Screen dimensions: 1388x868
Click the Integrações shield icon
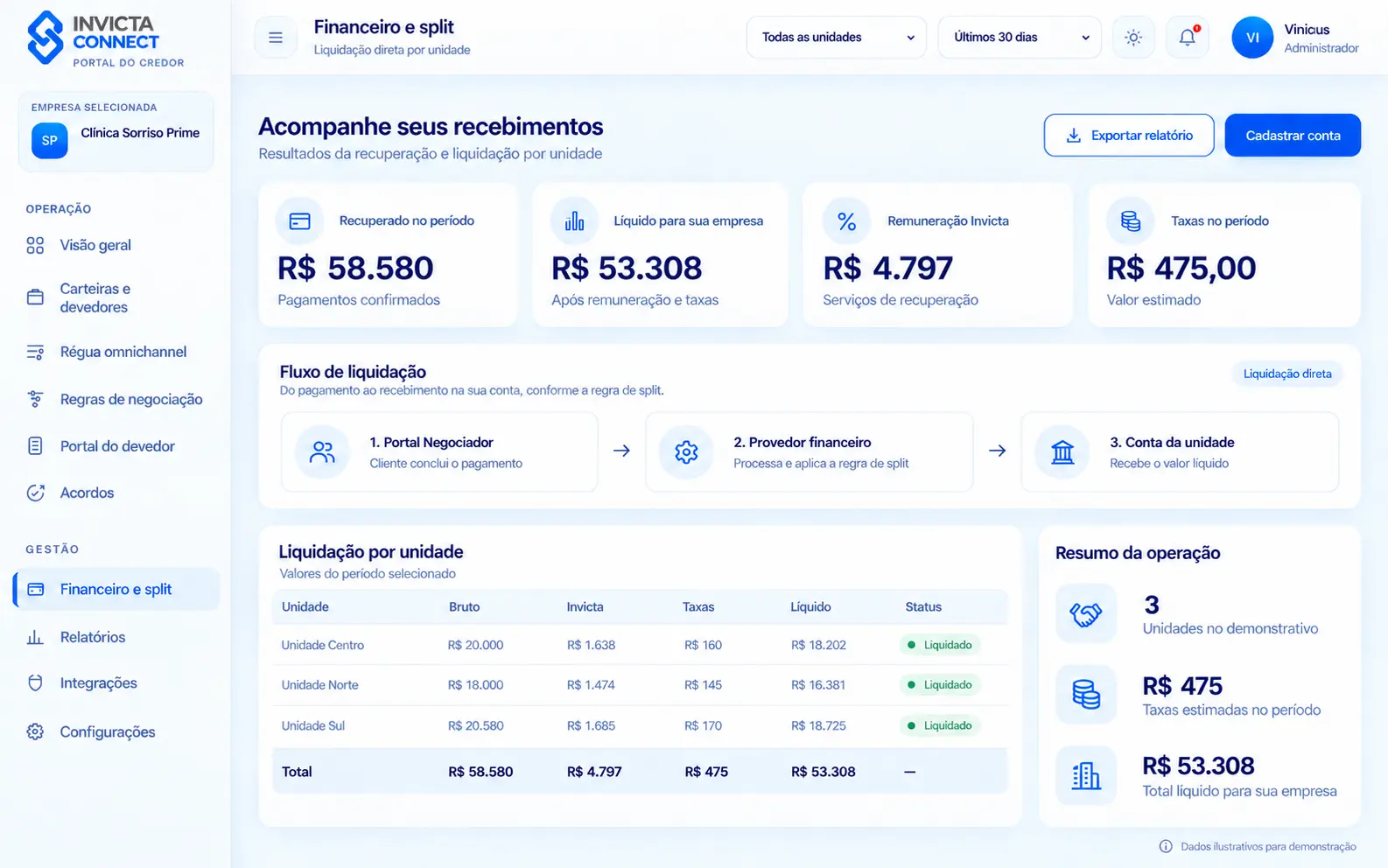(35, 683)
